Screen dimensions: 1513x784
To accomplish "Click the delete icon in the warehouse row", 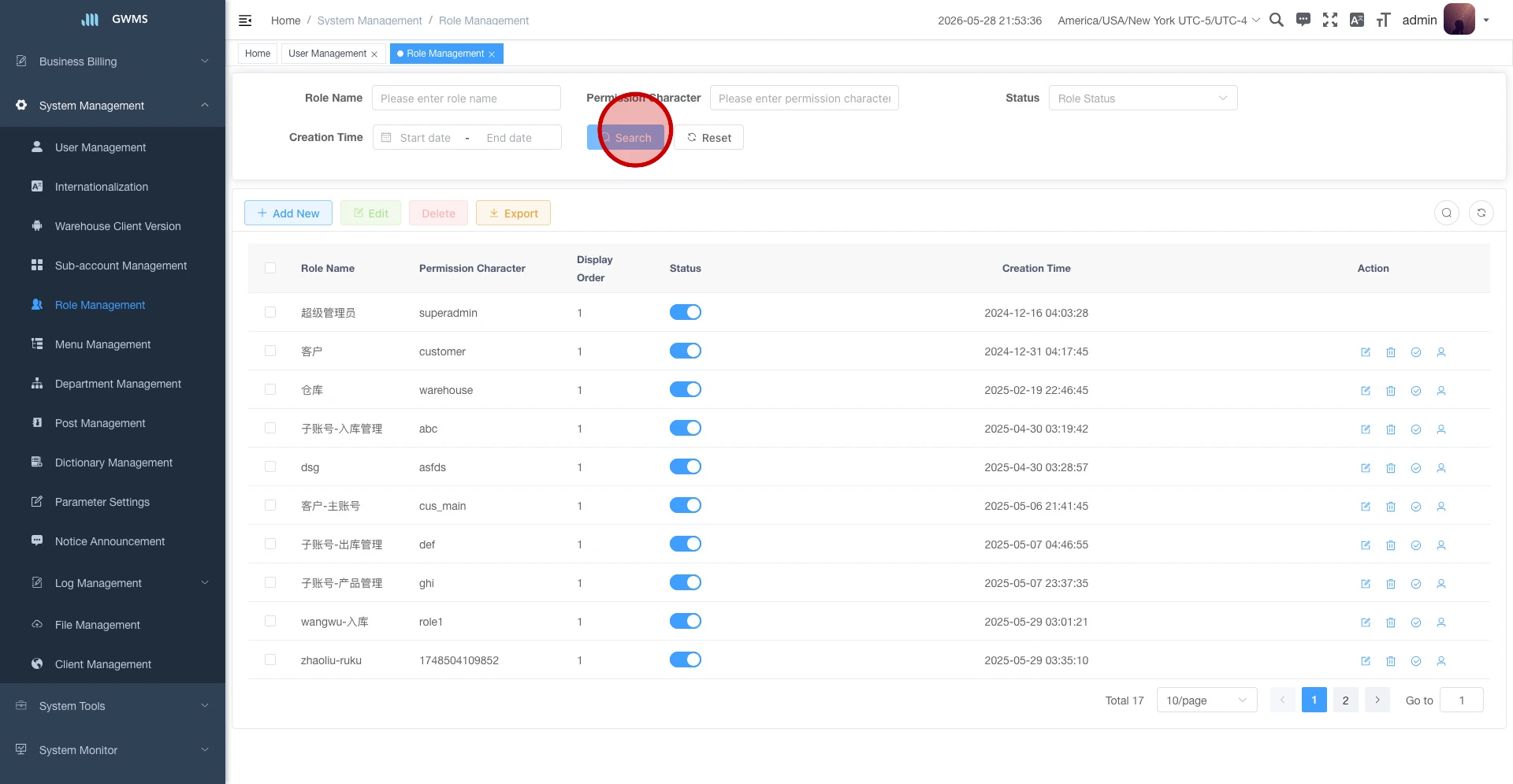I will (1391, 391).
